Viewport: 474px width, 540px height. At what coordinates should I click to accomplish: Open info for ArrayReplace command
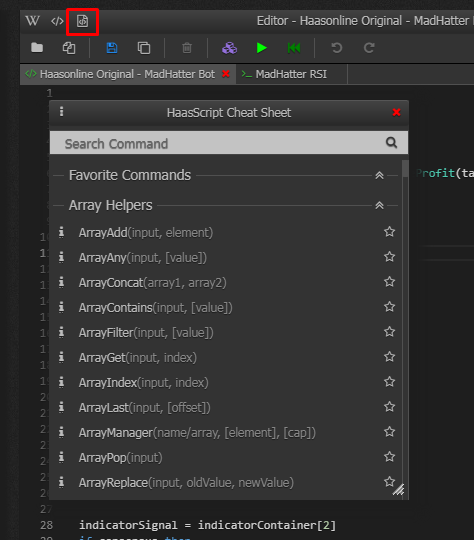click(61, 482)
